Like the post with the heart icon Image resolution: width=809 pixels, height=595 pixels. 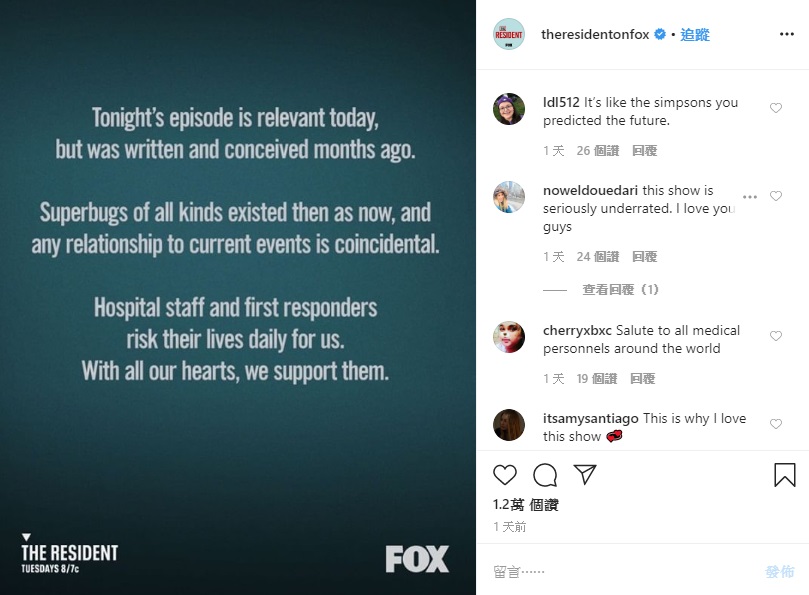[x=505, y=475]
